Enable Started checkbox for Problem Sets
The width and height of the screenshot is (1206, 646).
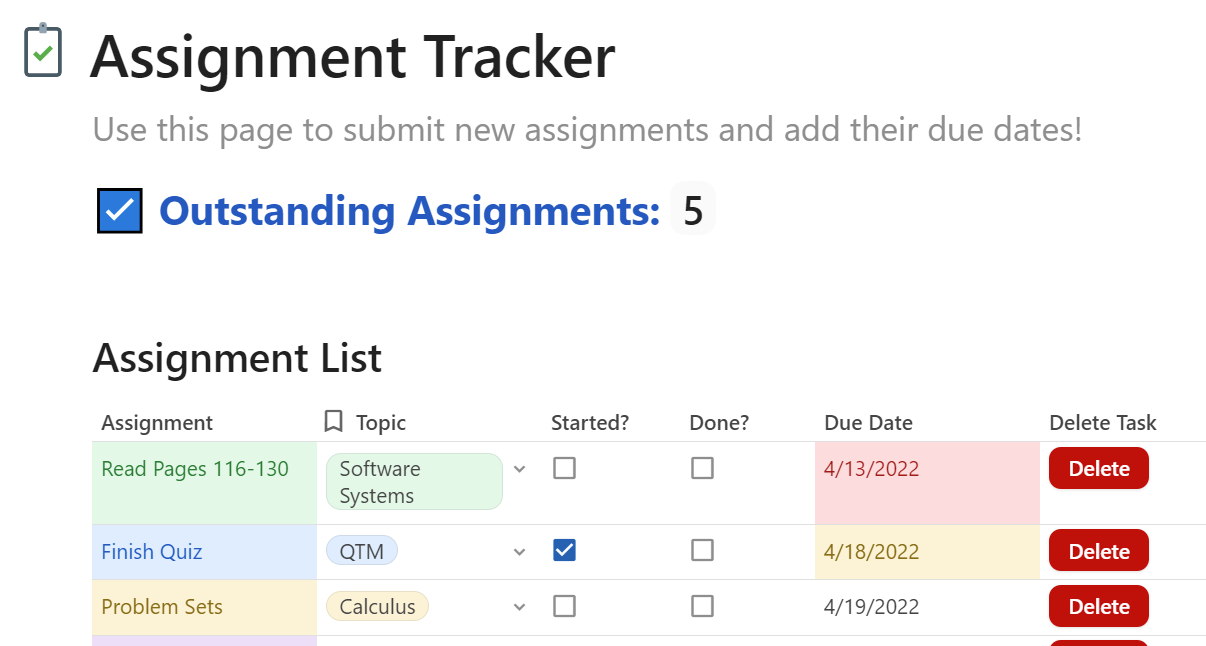[565, 606]
